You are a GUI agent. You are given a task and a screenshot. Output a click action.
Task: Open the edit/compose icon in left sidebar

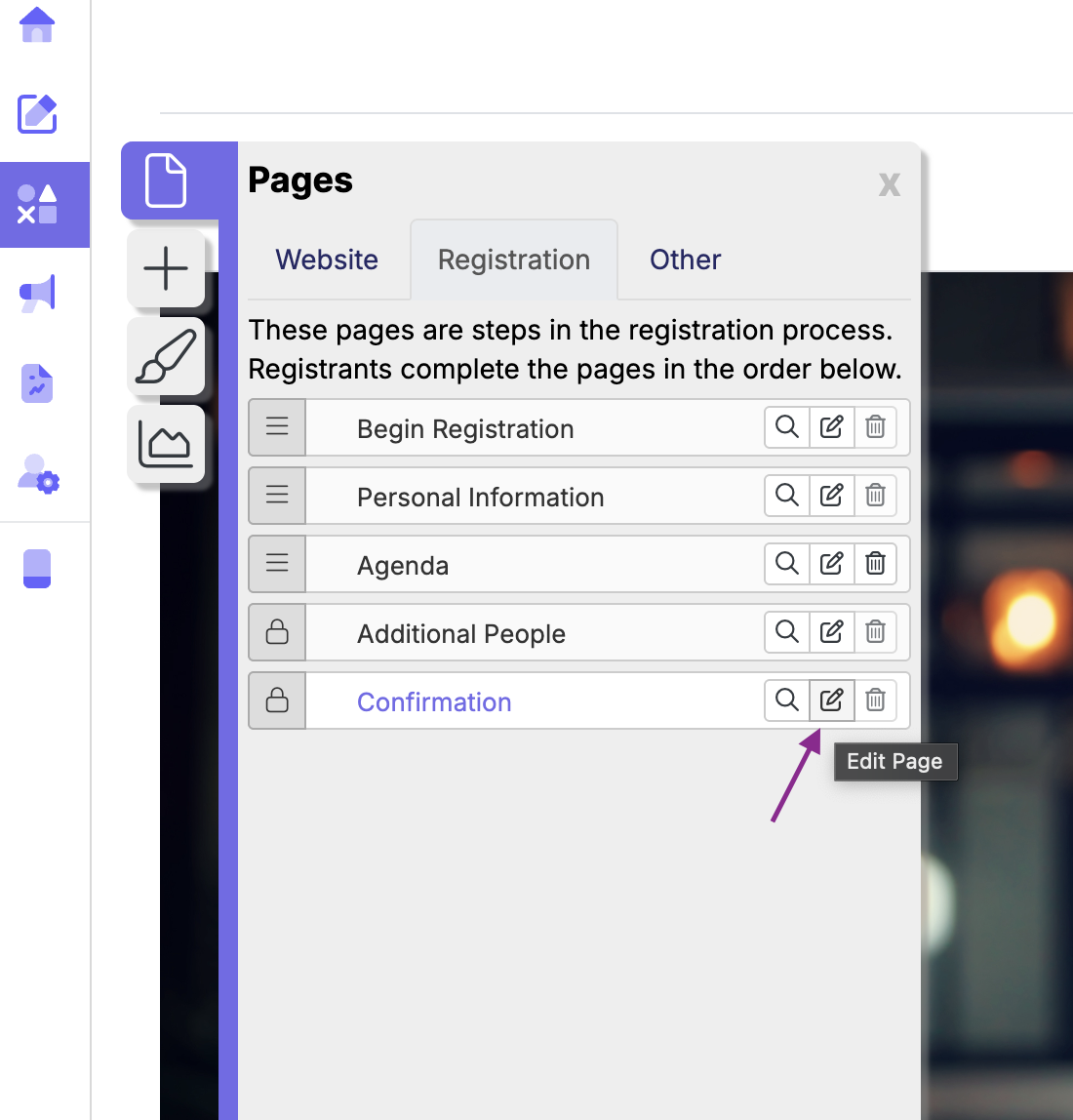click(x=37, y=113)
